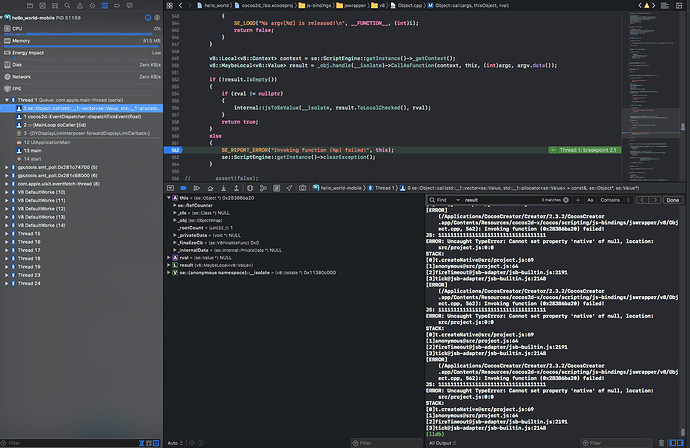Select the Memory gauge
This screenshot has width=690, height=448.
point(81,41)
